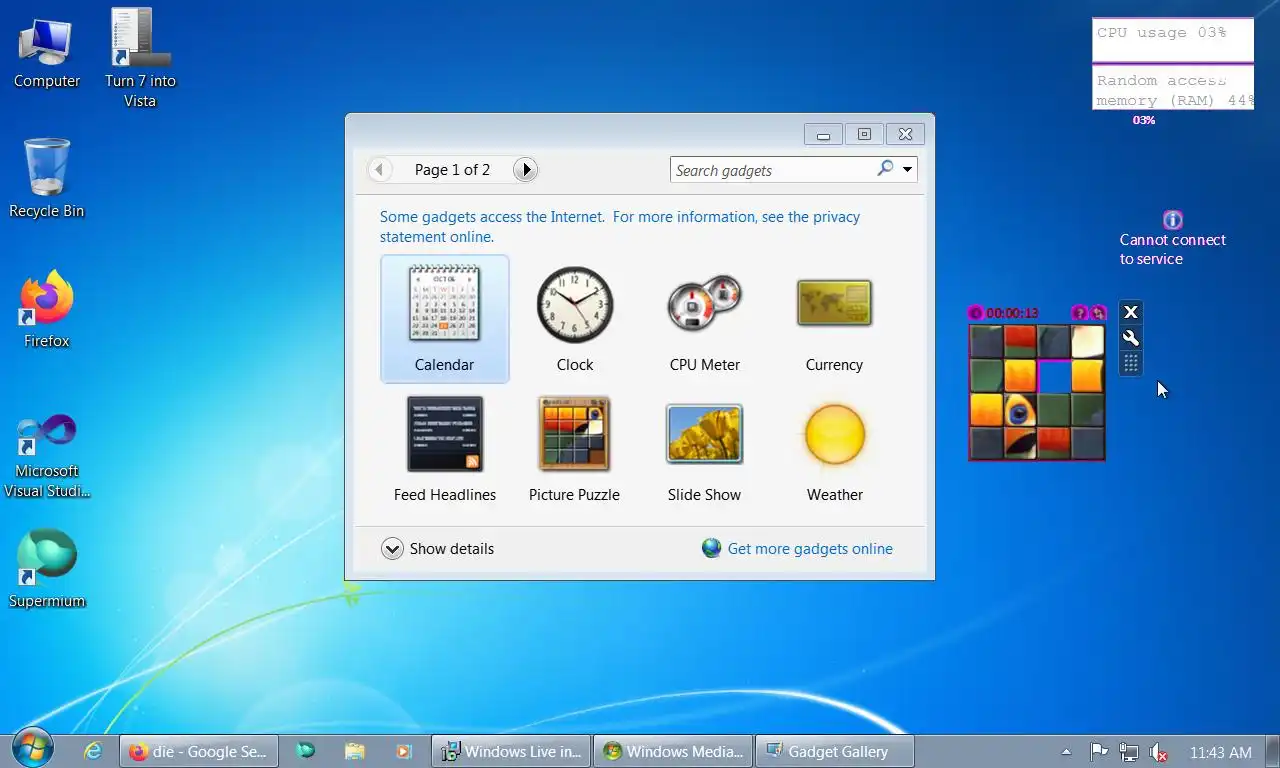This screenshot has width=1280, height=768.
Task: Click the white puzzle tile
Action: pos(1087,342)
